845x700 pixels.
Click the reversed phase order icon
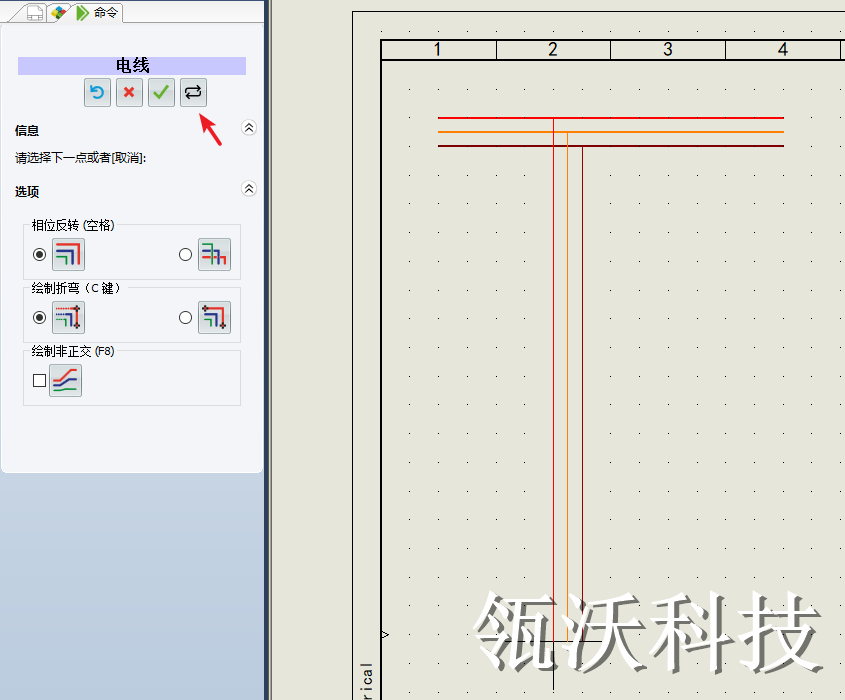(214, 254)
